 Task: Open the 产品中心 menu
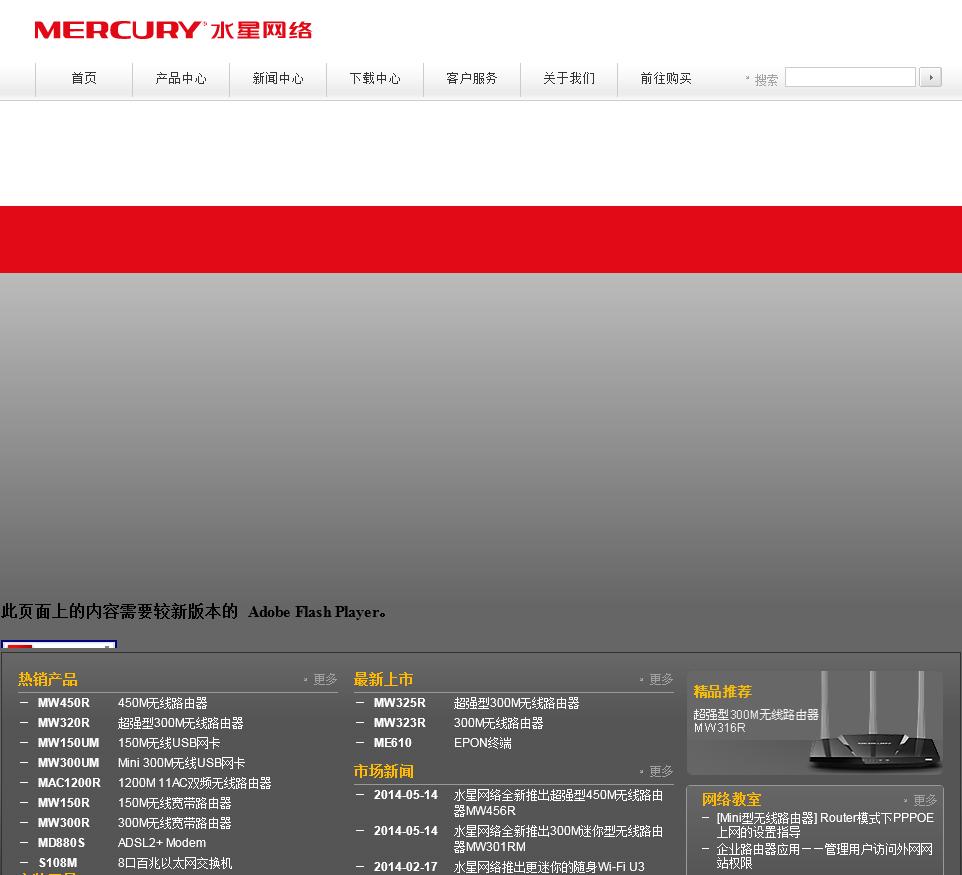tap(181, 79)
